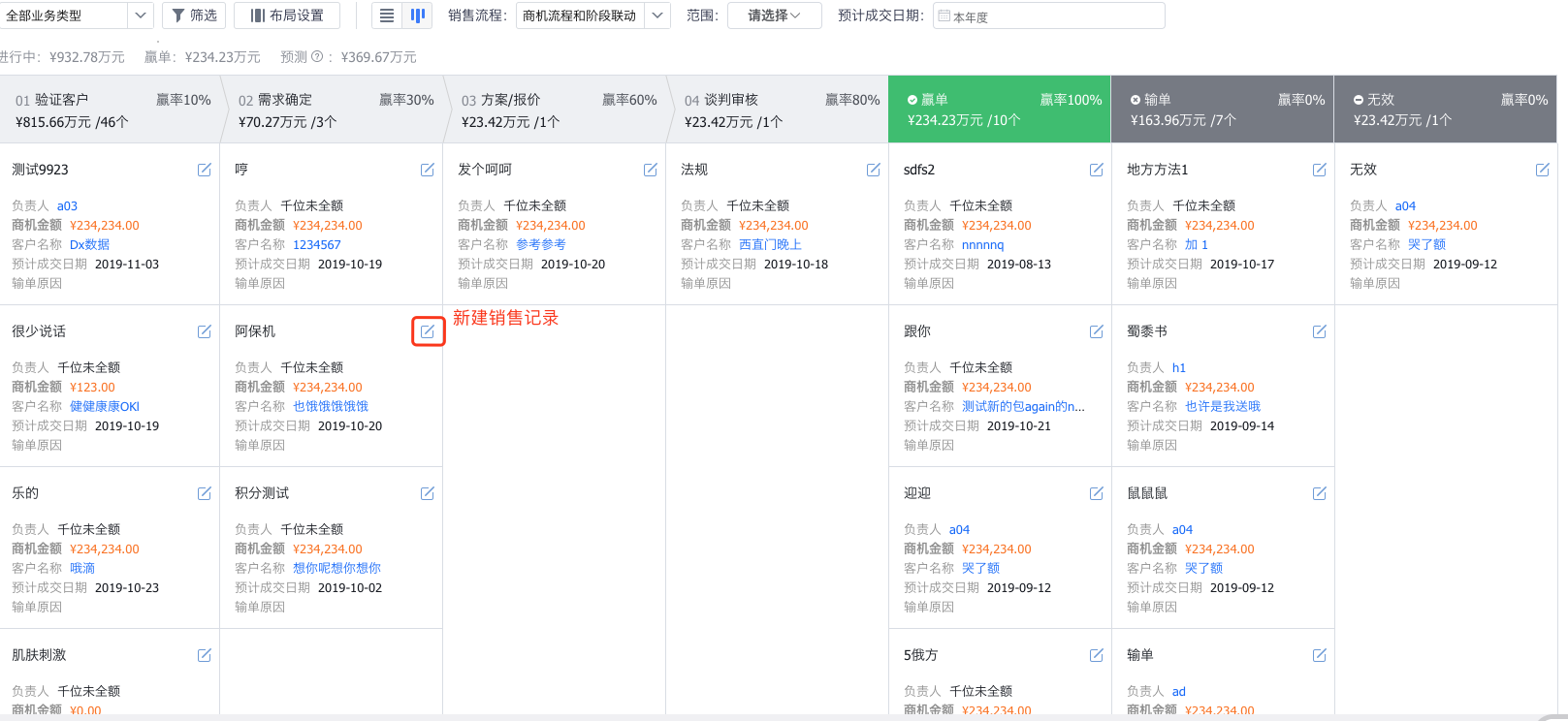Open 商机流程和阶段联动 sales process dropdown
Screen dimensions: 1568x721
click(592, 16)
